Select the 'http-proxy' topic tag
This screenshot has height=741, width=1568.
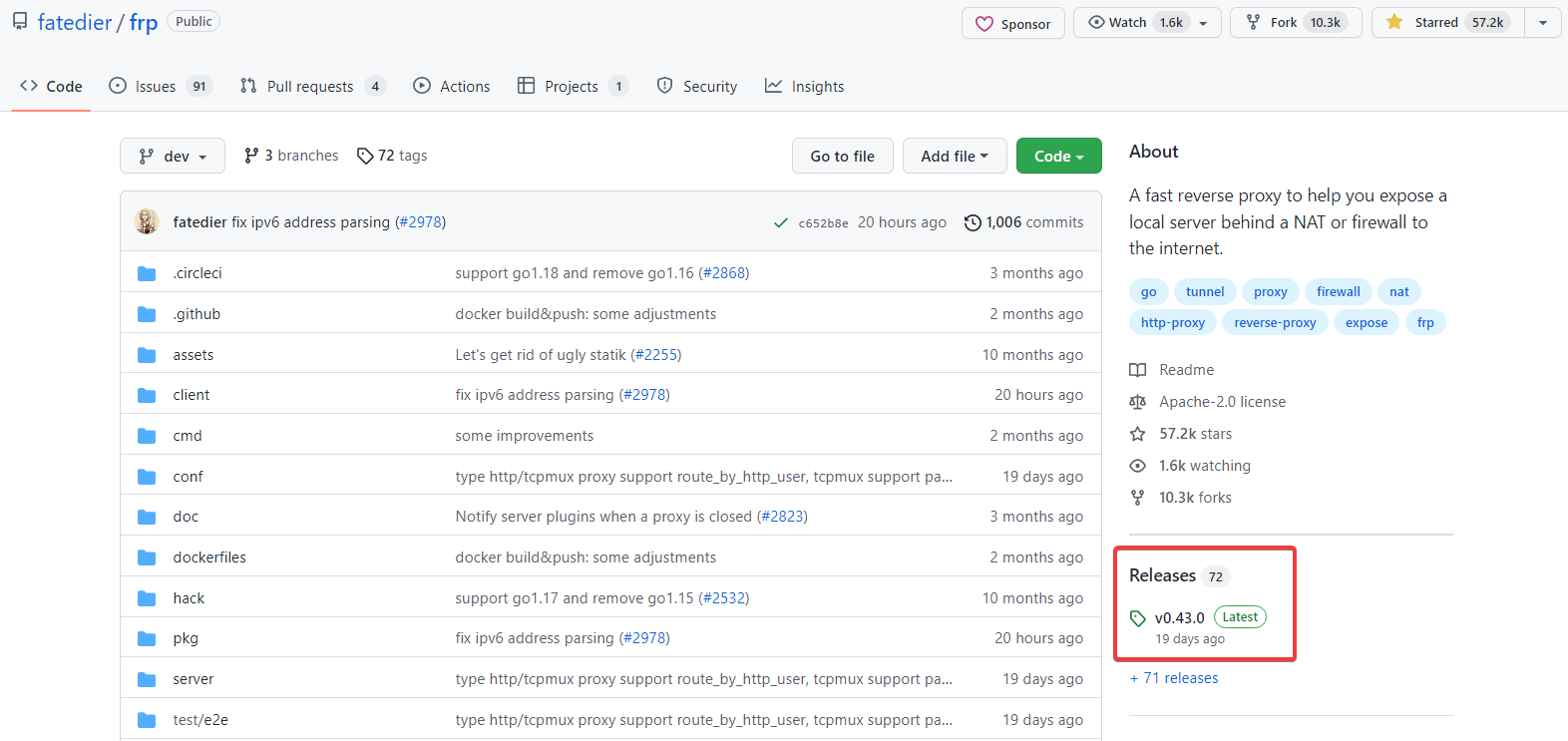(x=1173, y=323)
